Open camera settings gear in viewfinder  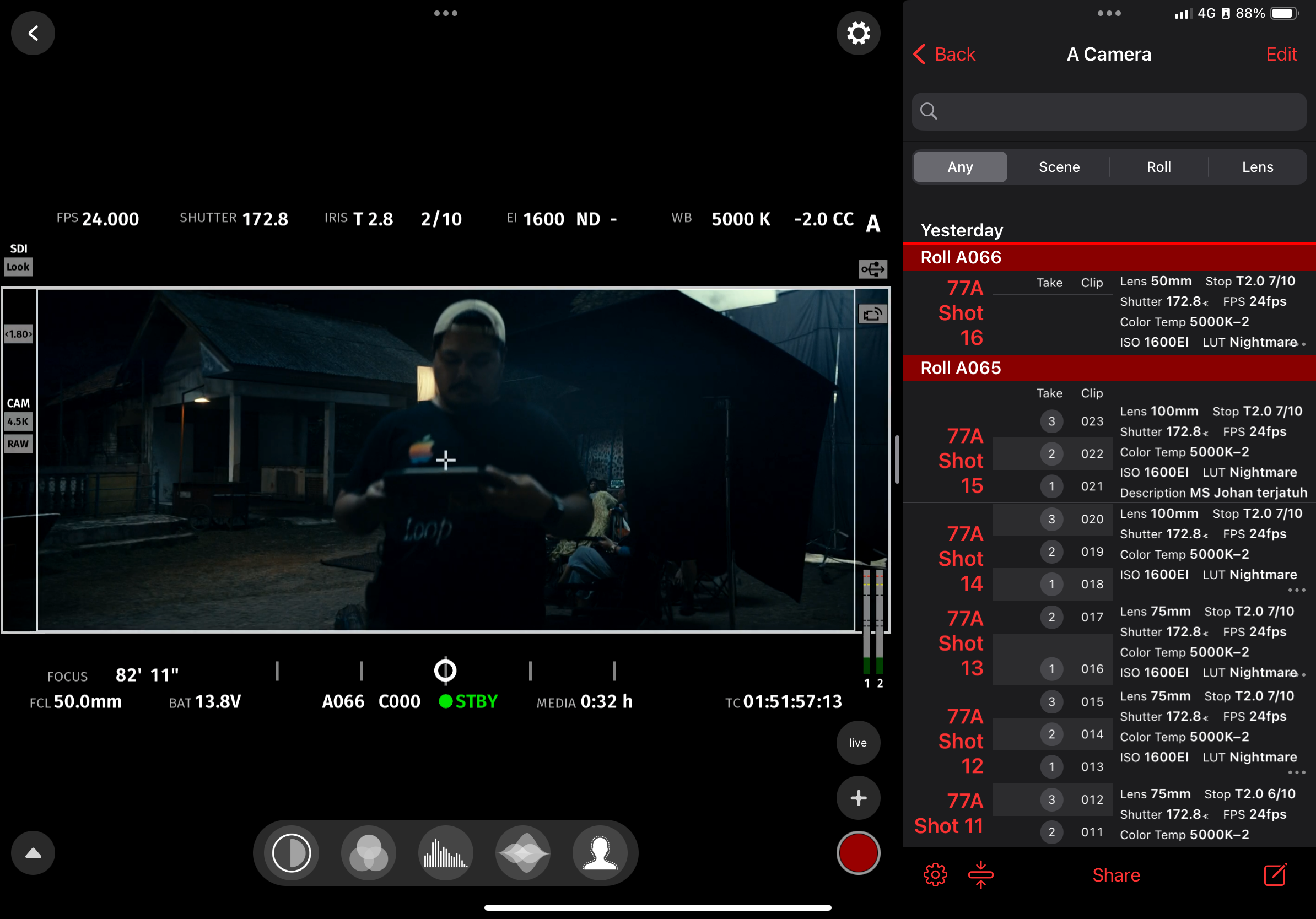[x=858, y=33]
